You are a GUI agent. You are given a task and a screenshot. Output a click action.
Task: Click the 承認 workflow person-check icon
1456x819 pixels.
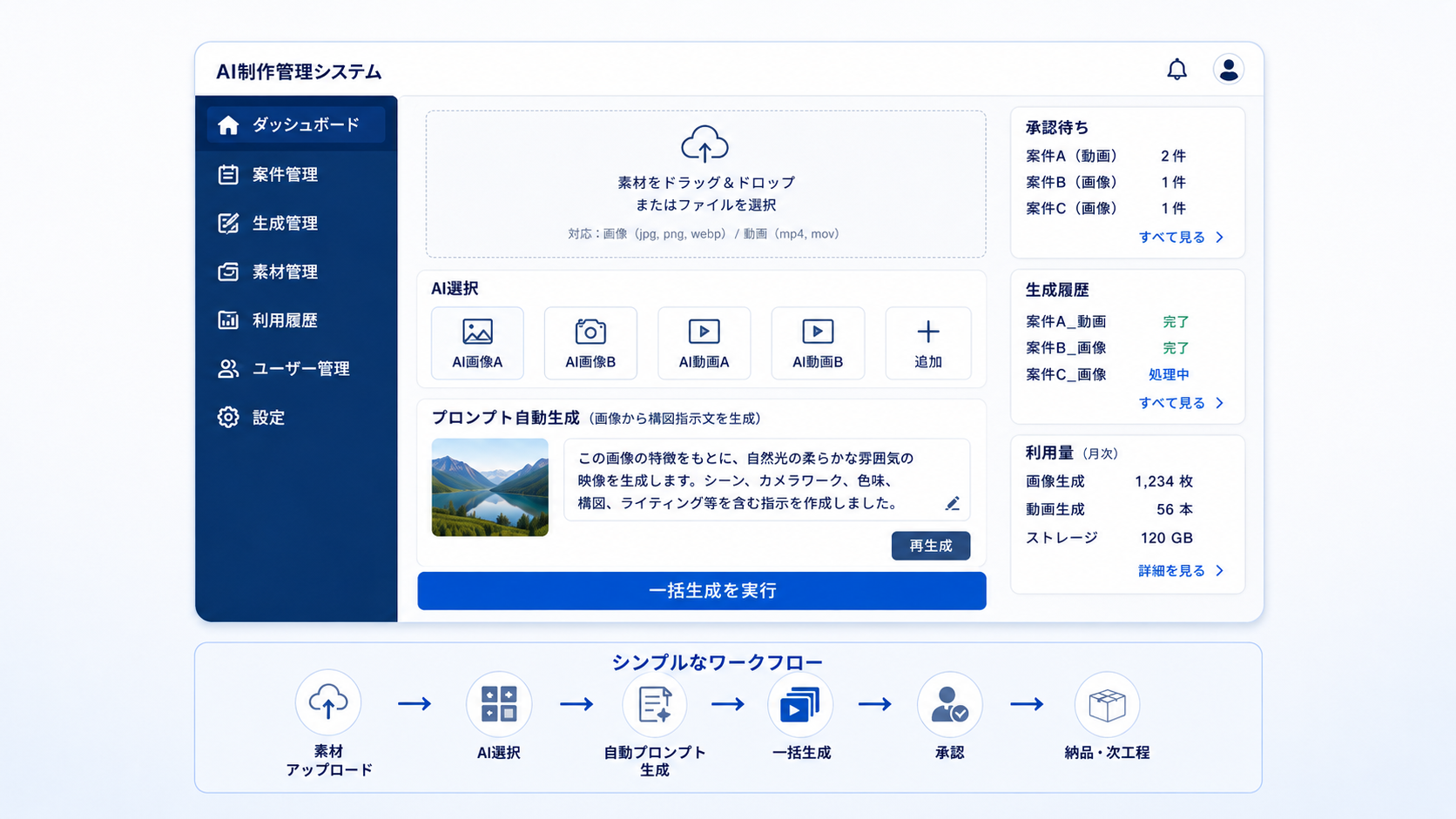[949, 704]
